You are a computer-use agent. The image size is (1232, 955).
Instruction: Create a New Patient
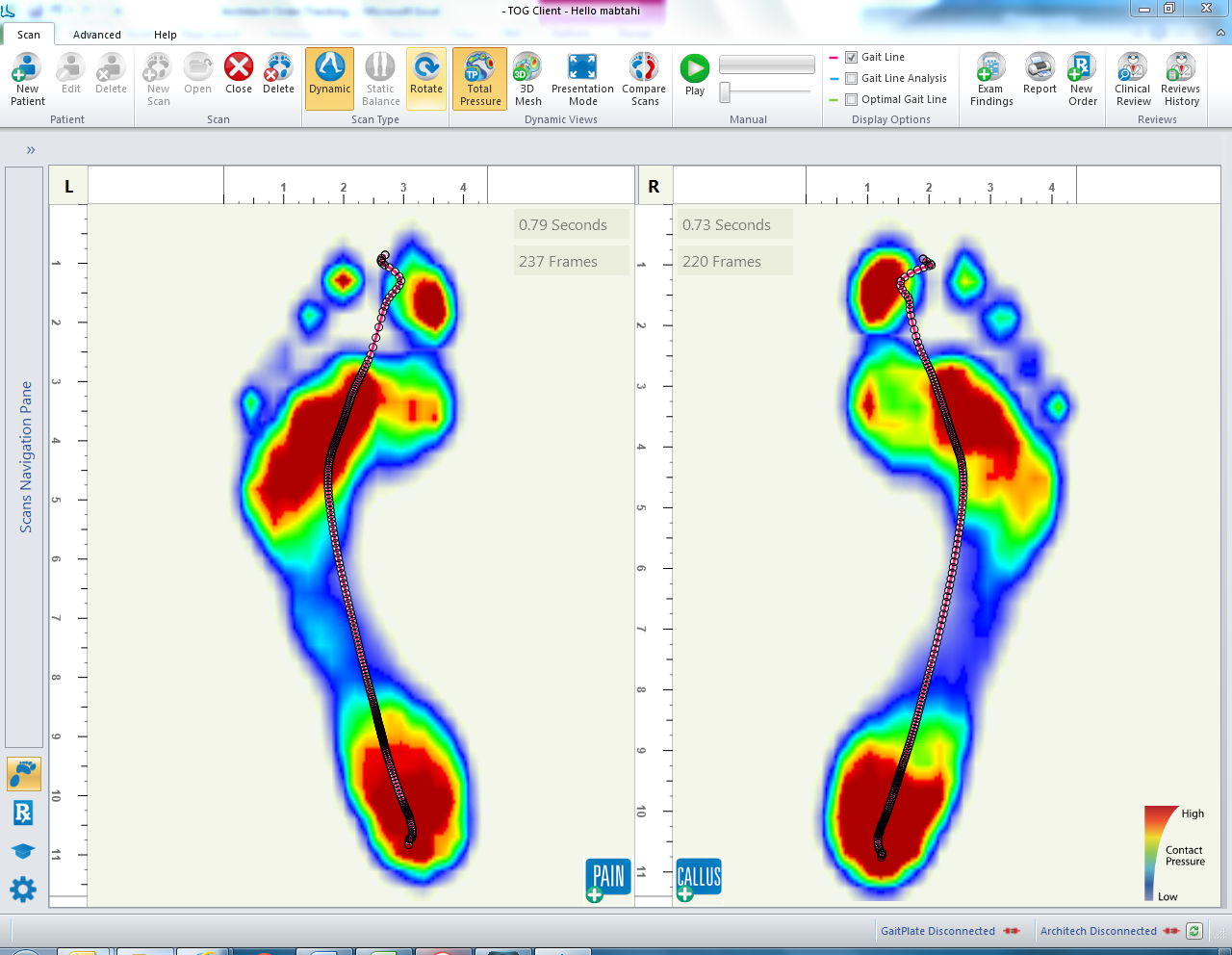point(27,79)
